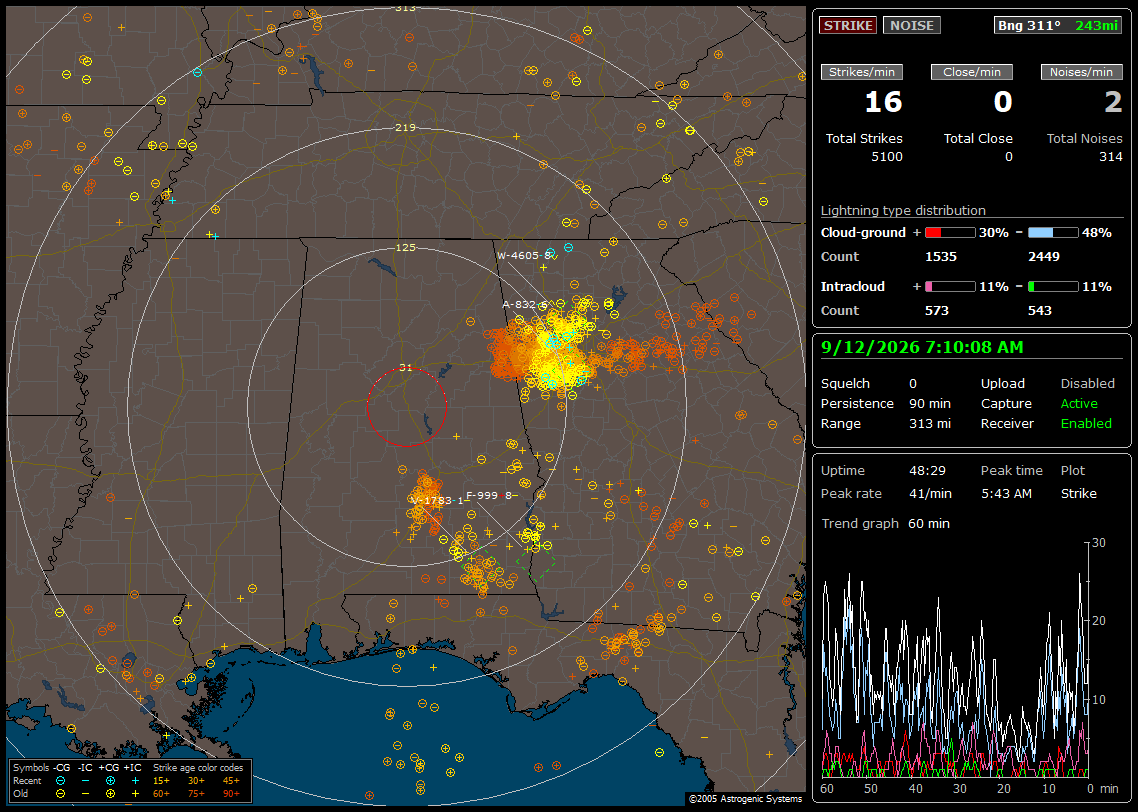The height and width of the screenshot is (812, 1138).
Task: Click the red STRIKE indicator button
Action: click(848, 25)
